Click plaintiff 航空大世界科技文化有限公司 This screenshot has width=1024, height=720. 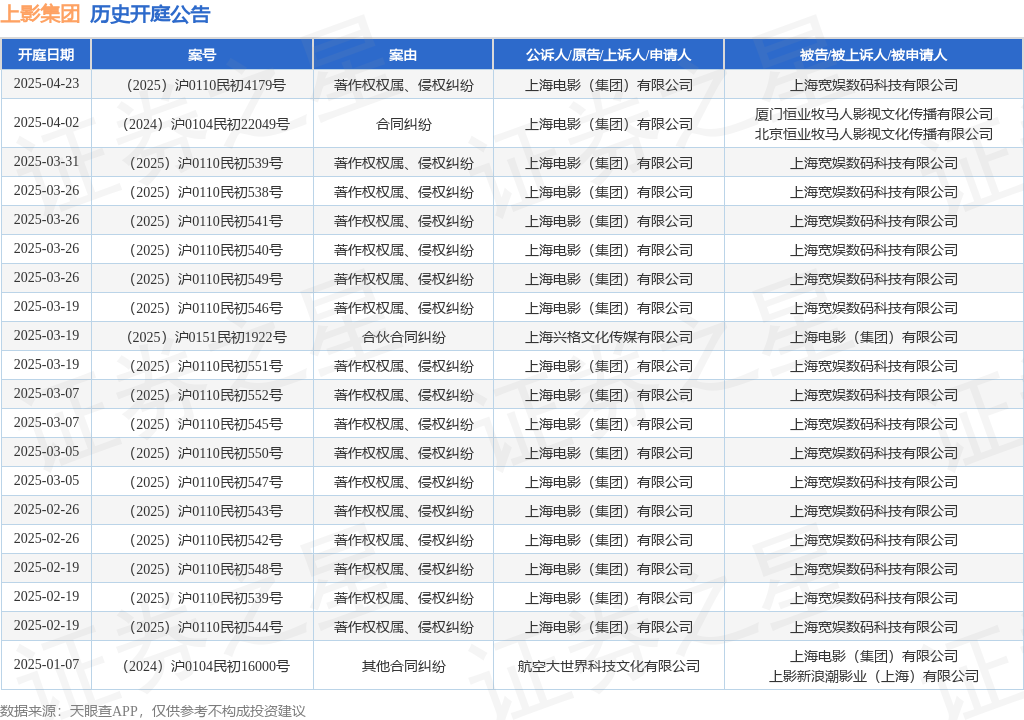pos(609,666)
